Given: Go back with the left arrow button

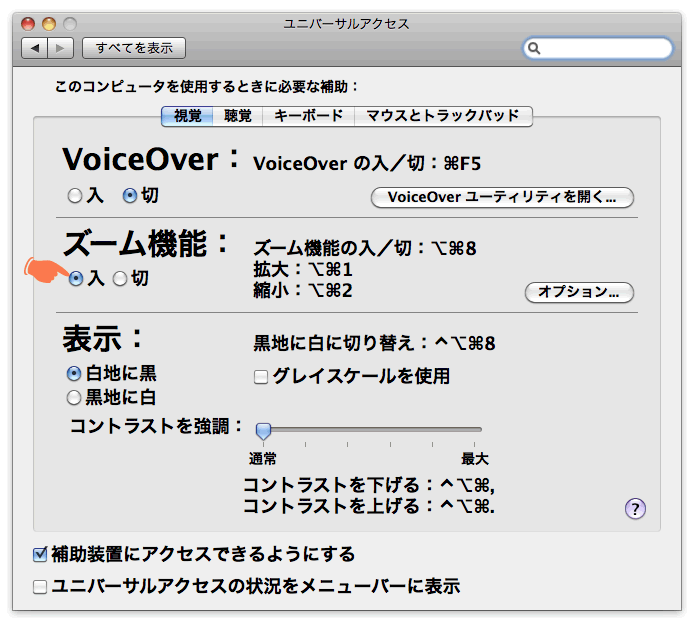Looking at the screenshot, I should (35, 48).
